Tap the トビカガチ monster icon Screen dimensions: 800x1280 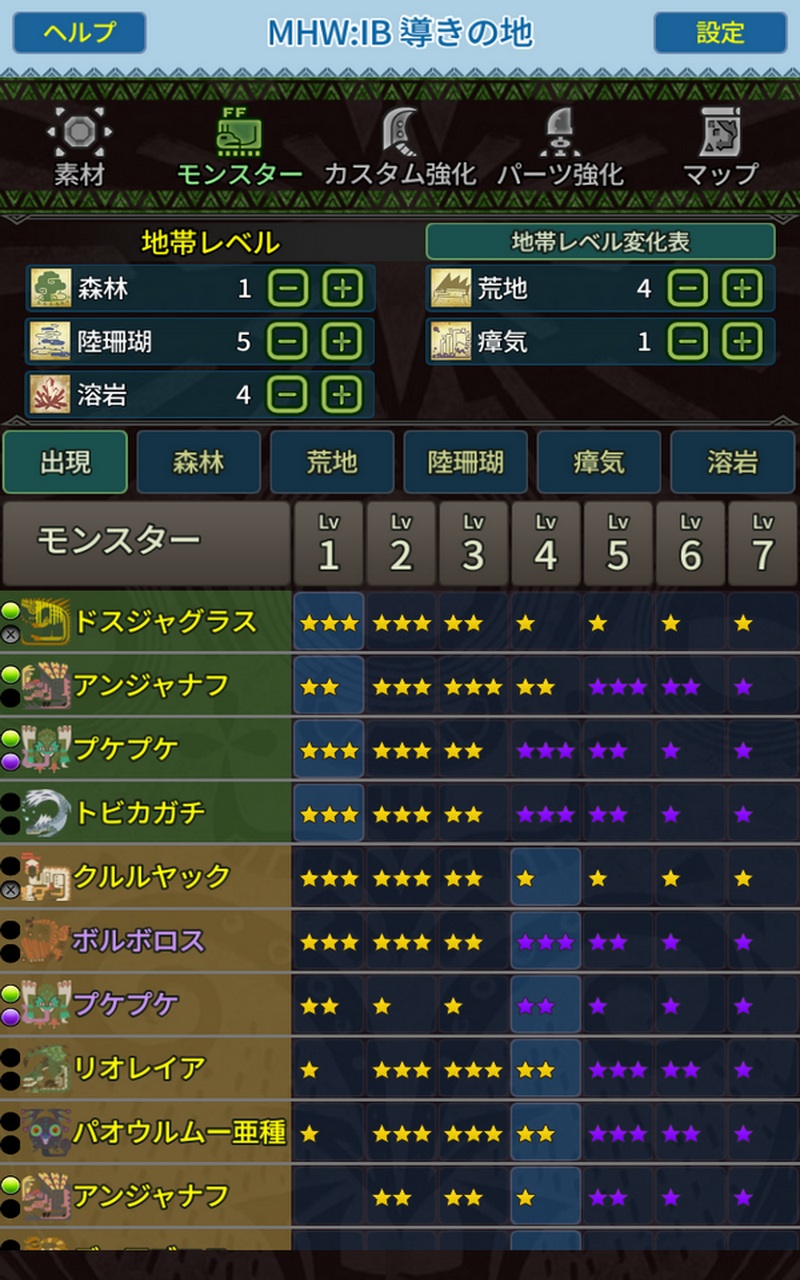pyautogui.click(x=45, y=811)
